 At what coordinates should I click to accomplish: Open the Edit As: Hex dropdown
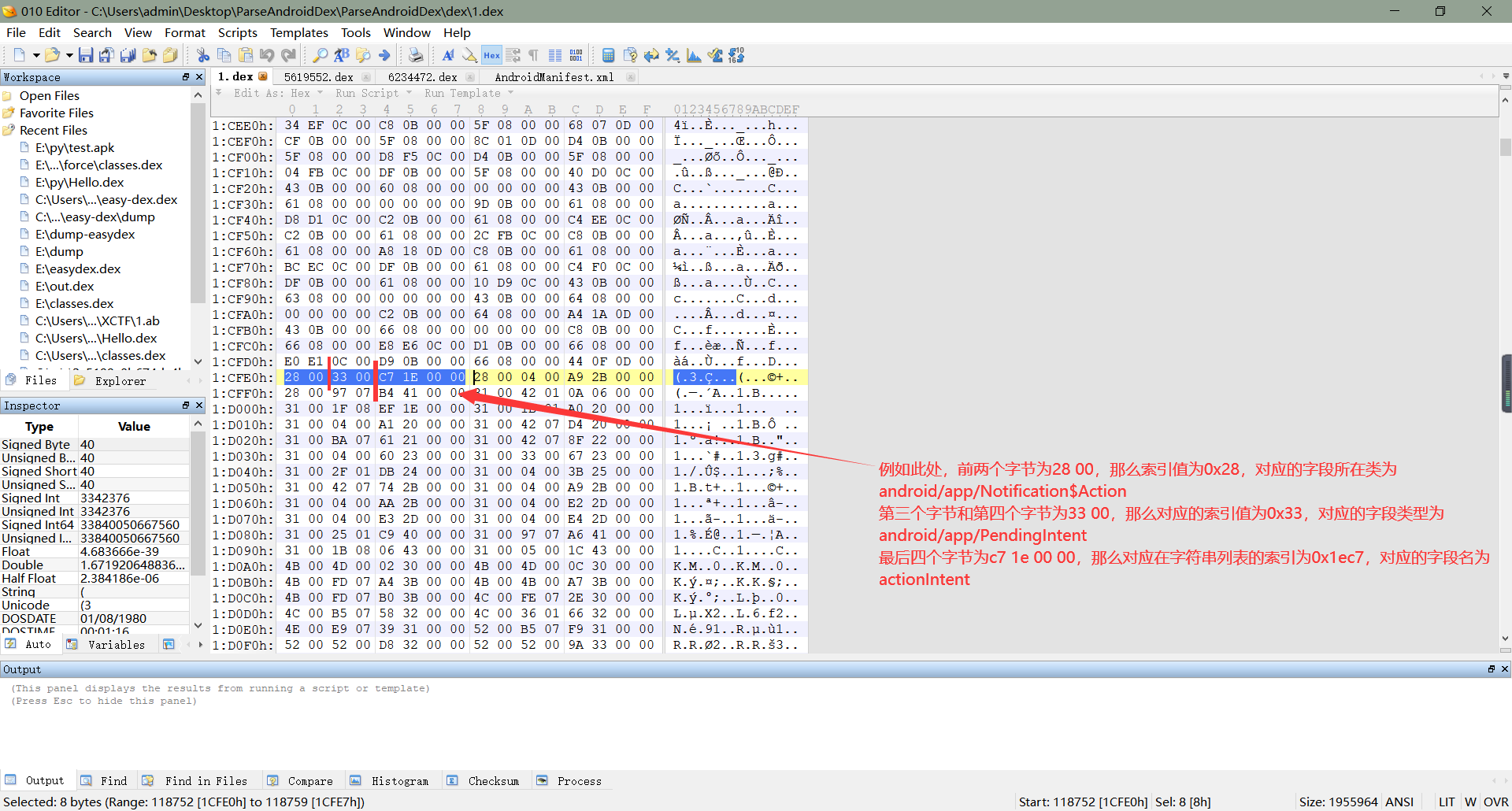(x=279, y=93)
